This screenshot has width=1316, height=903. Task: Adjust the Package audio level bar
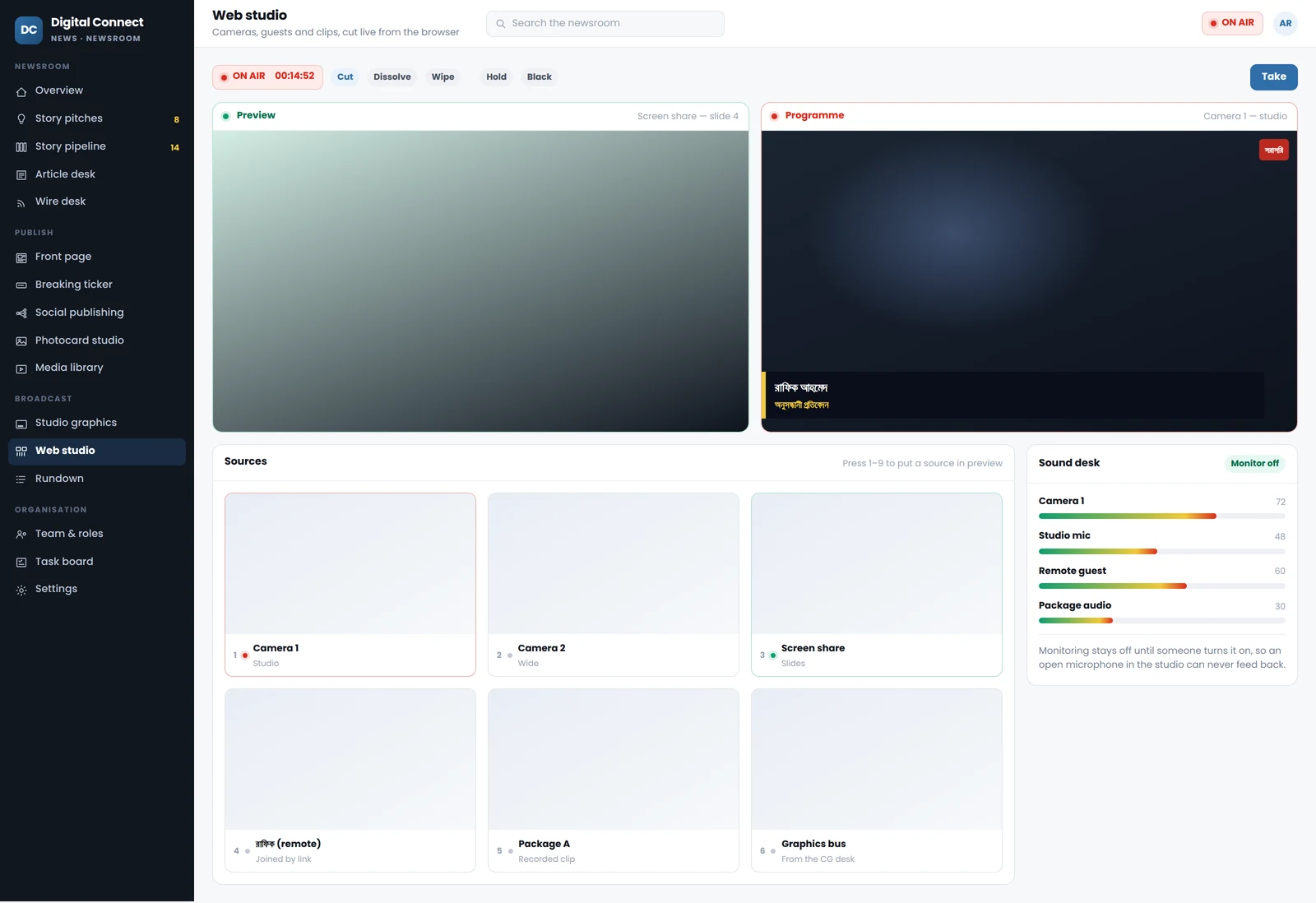point(1161,621)
